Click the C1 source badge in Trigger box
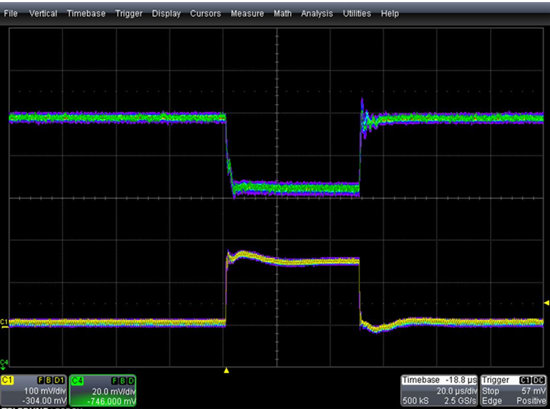This screenshot has height=409, width=550. (525, 380)
